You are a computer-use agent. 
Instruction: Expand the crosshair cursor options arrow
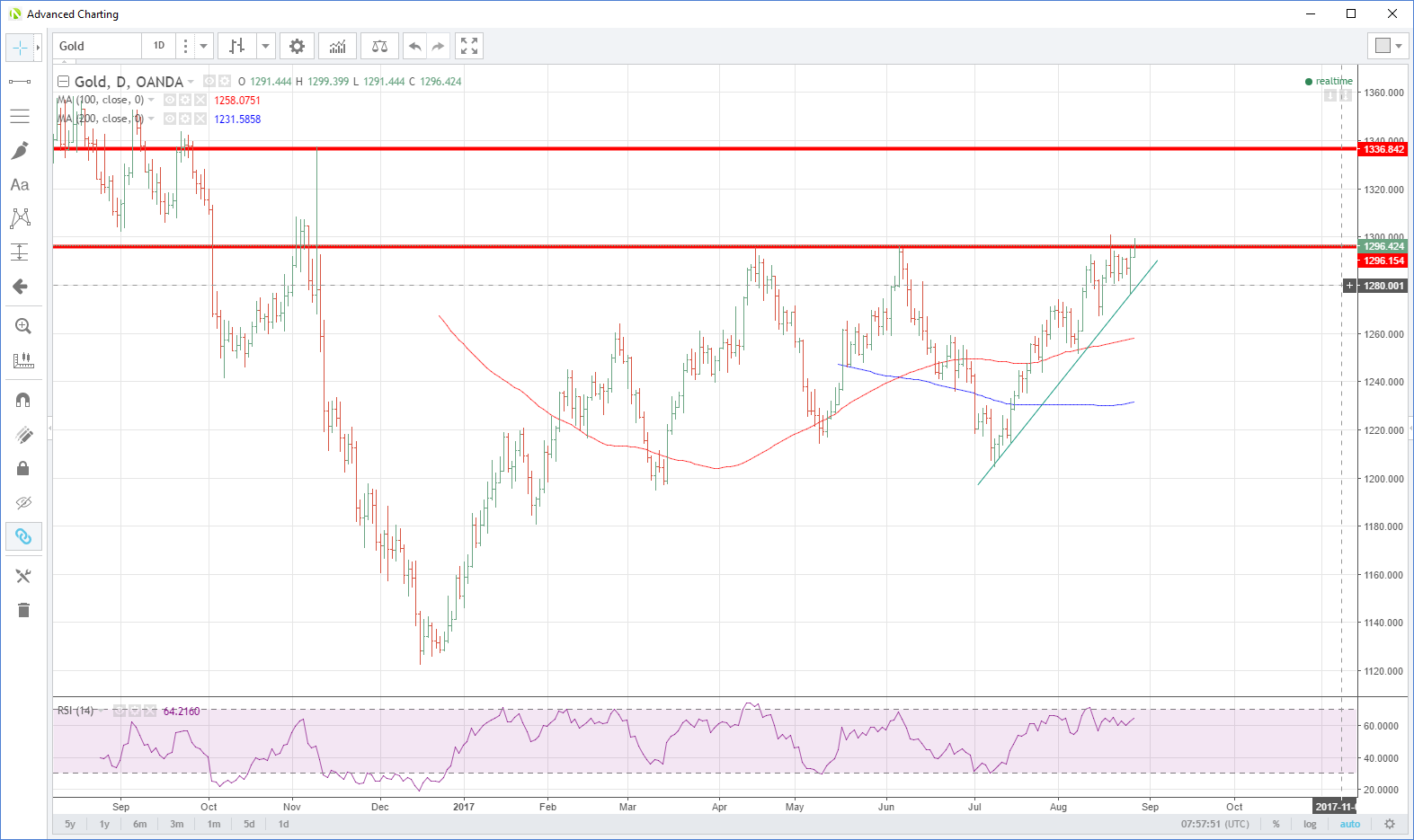pos(38,48)
